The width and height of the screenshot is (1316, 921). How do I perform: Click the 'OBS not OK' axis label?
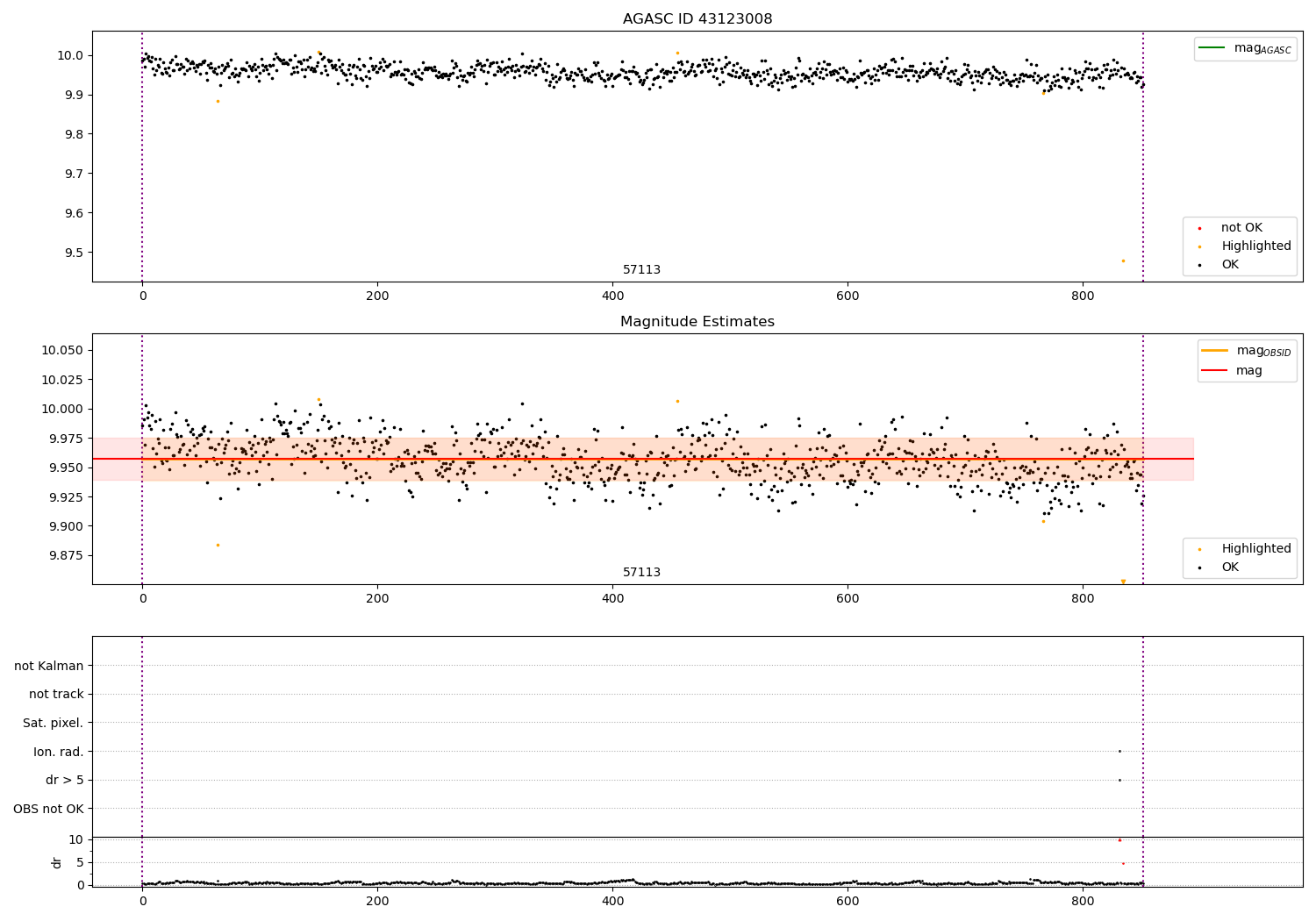[x=49, y=809]
